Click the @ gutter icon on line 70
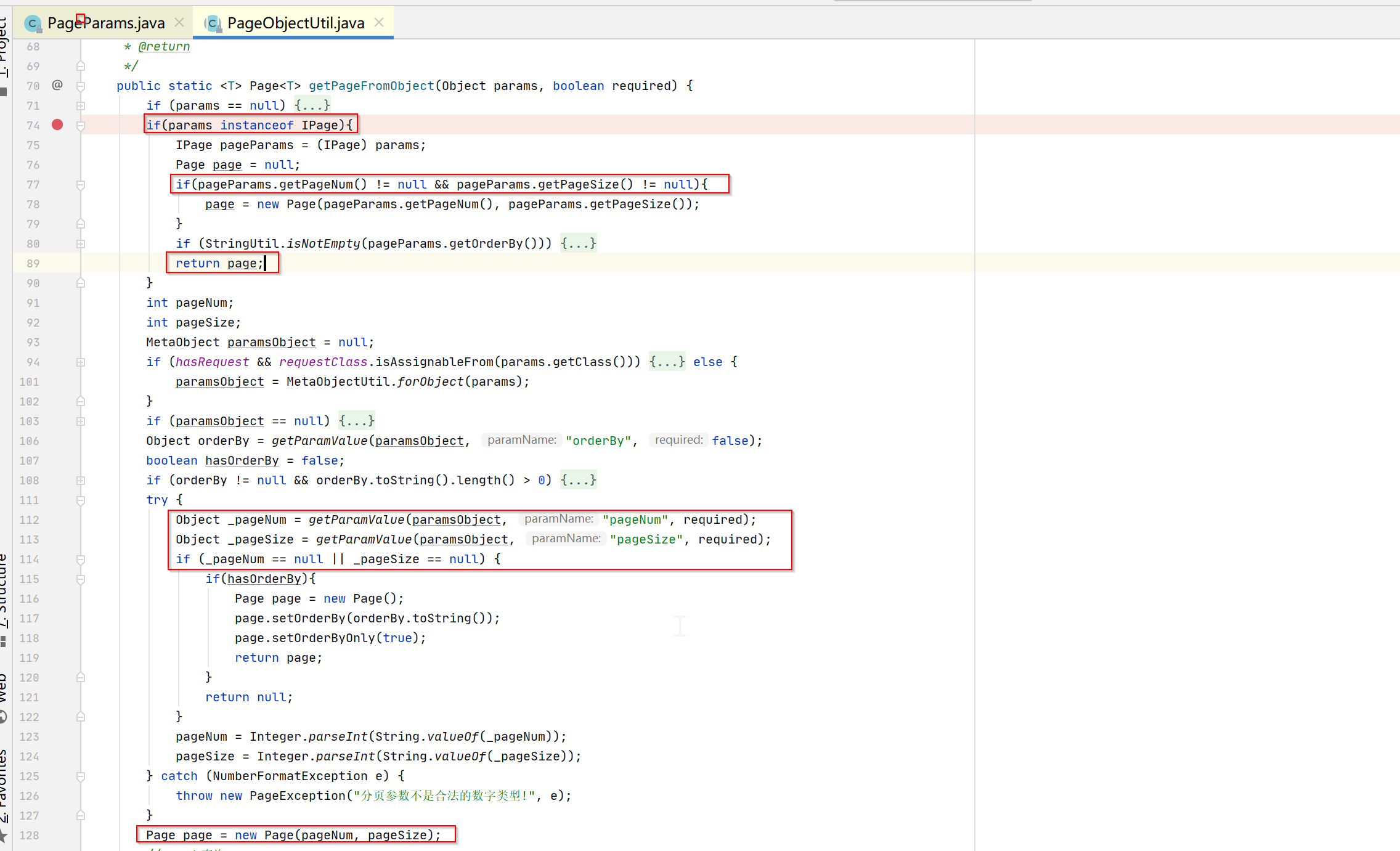Image resolution: width=1400 pixels, height=851 pixels. [x=57, y=85]
